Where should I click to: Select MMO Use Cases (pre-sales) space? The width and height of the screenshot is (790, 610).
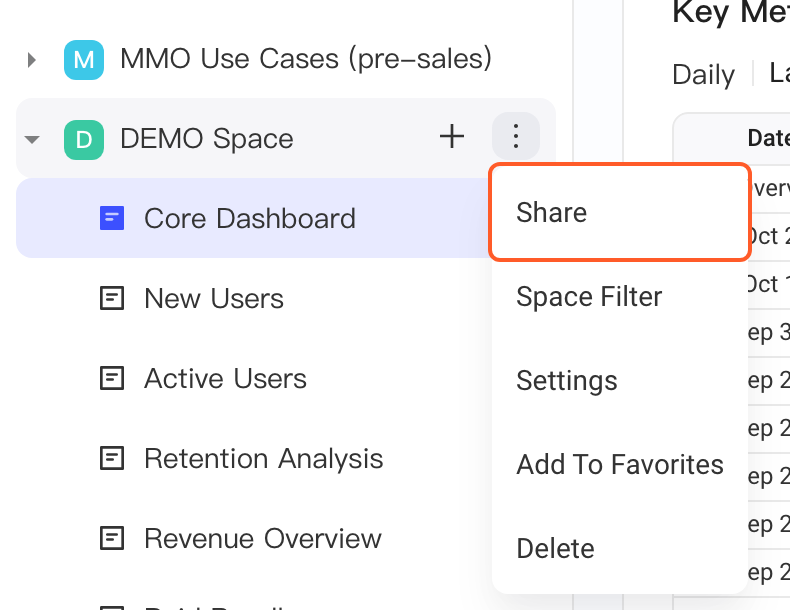(x=306, y=59)
